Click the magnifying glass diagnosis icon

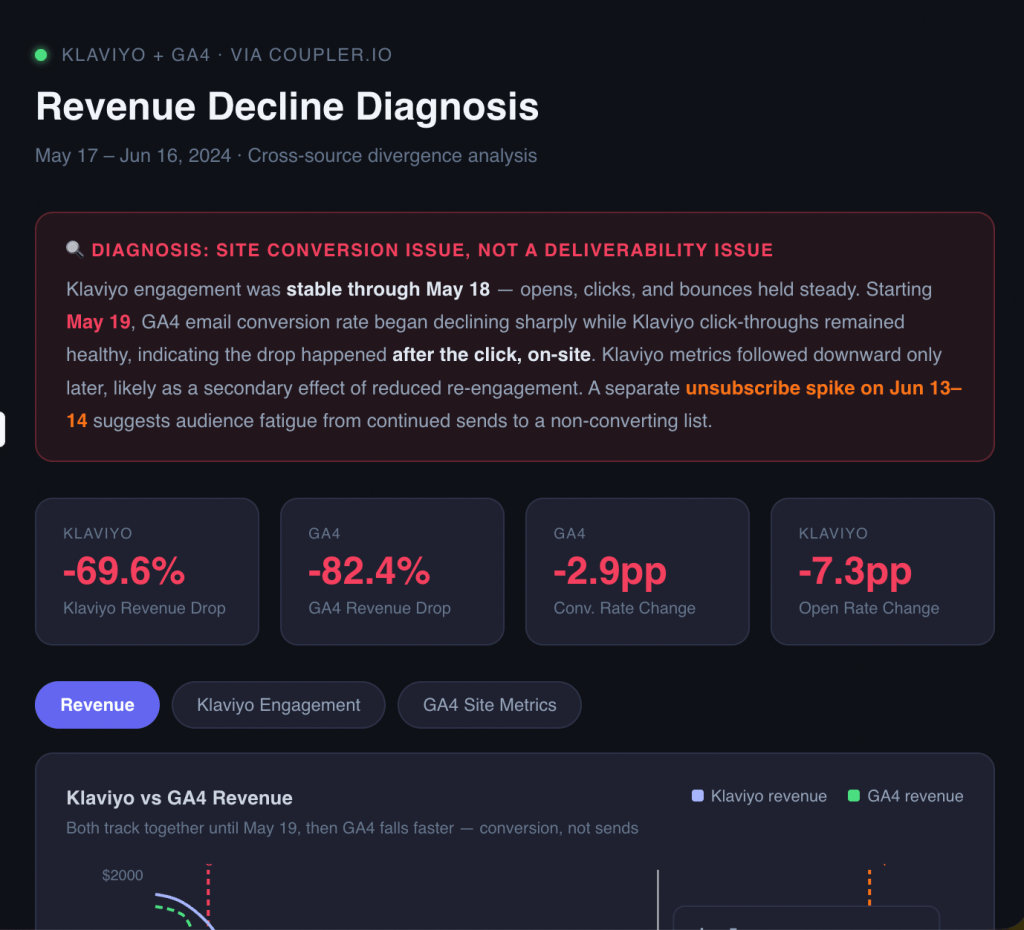click(75, 249)
